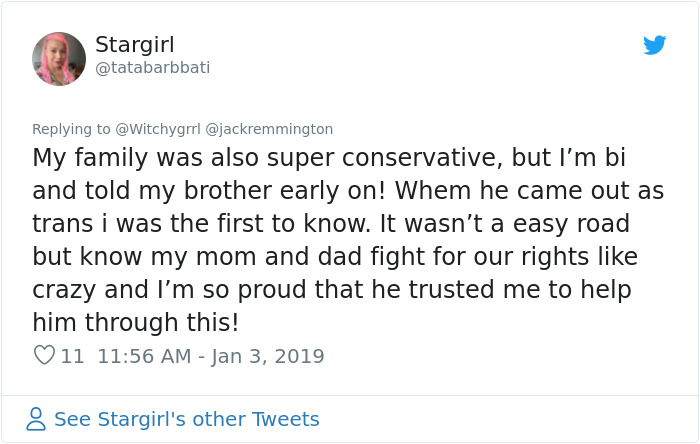Click the 11 likes count
Screen dimensions: 700x444
click(72, 356)
